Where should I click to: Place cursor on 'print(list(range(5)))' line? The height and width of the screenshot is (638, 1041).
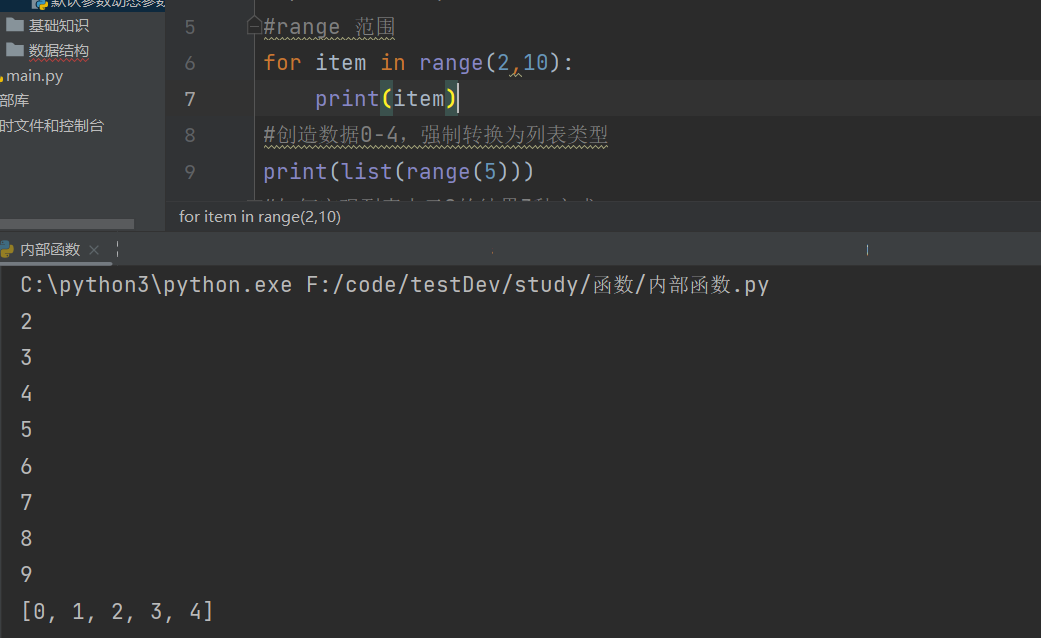click(x=398, y=172)
